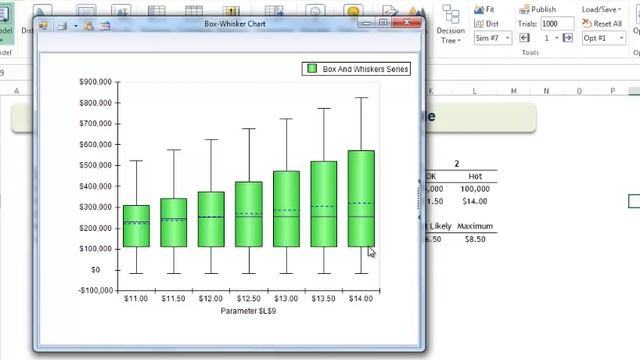The image size is (640, 360).
Task: Open the dropdown next to the number 1
Action: [x=556, y=38]
